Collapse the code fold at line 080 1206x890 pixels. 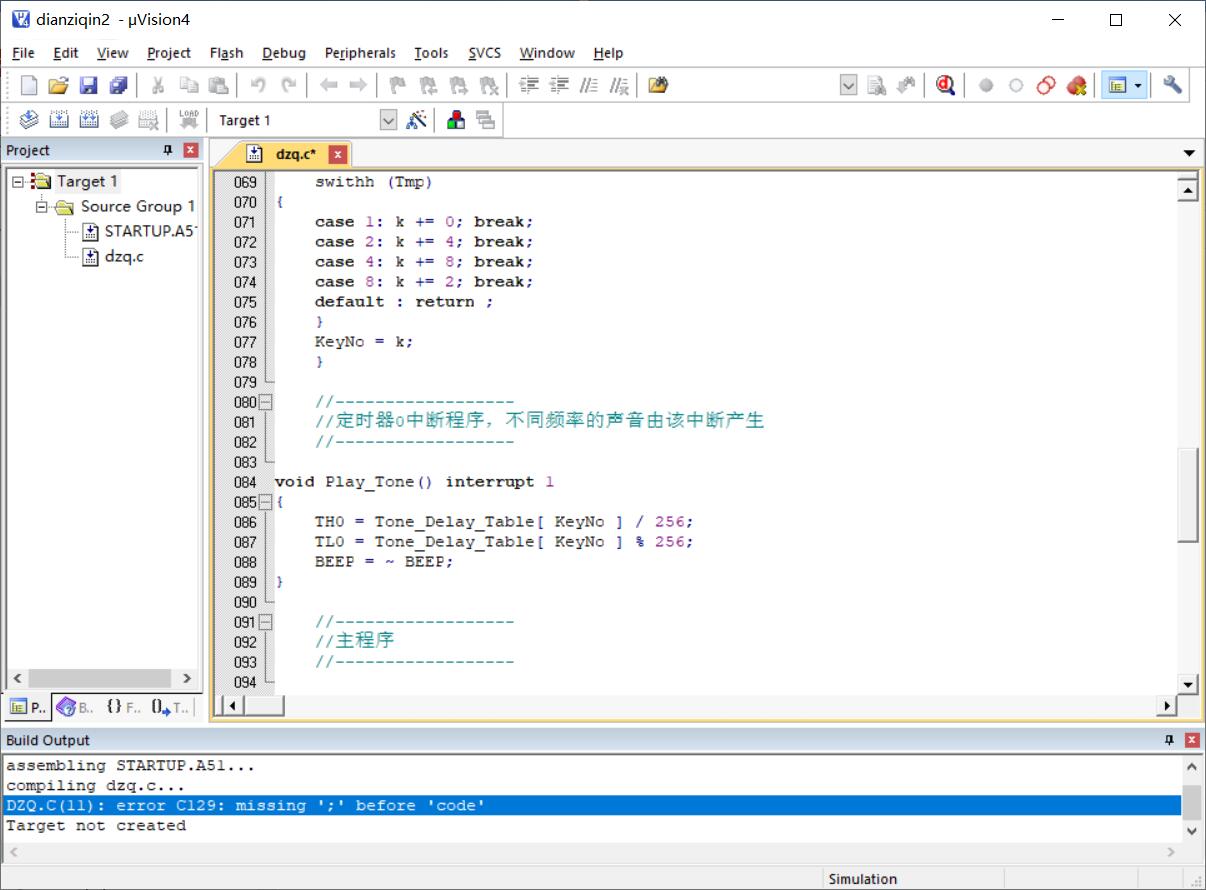(265, 402)
